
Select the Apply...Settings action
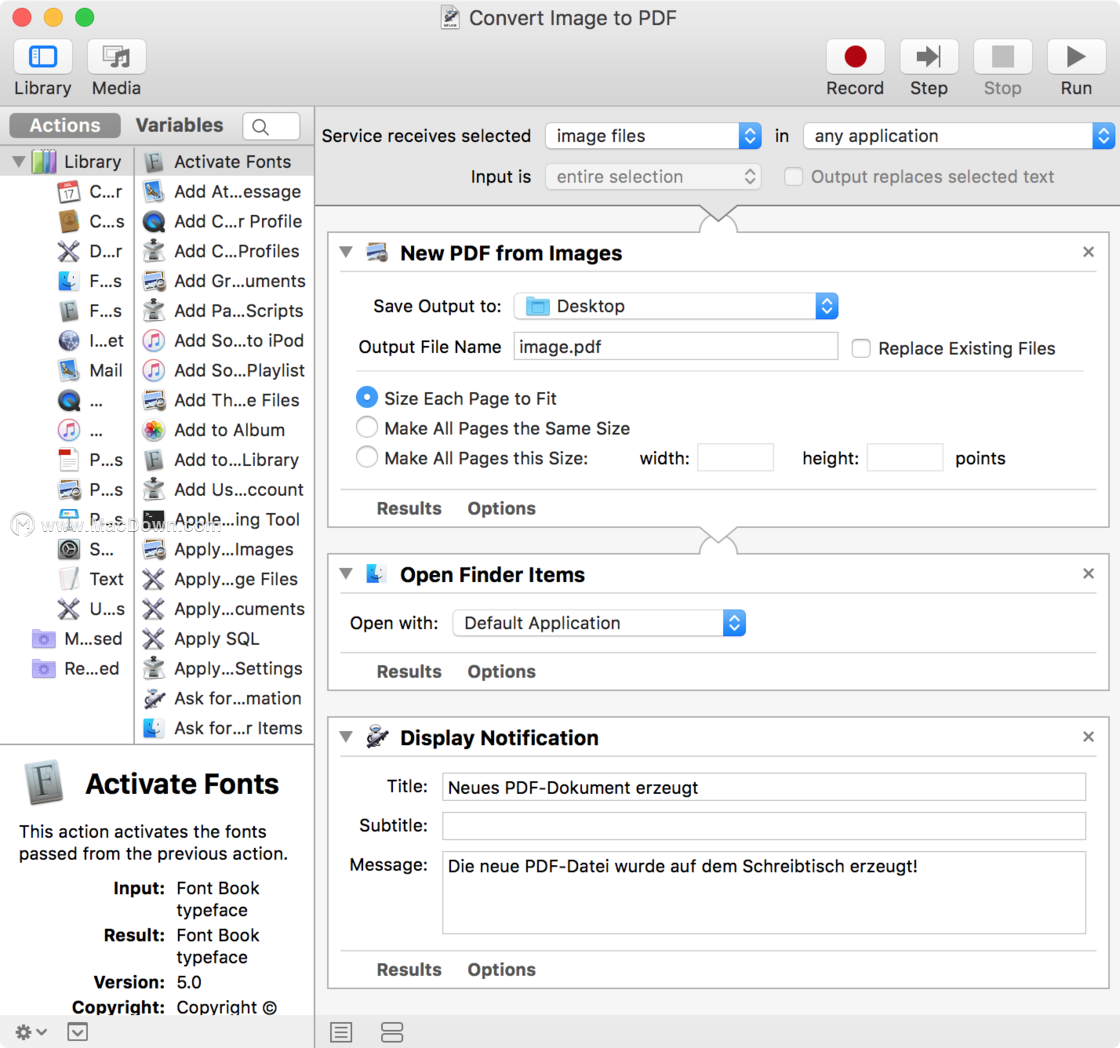click(x=225, y=669)
